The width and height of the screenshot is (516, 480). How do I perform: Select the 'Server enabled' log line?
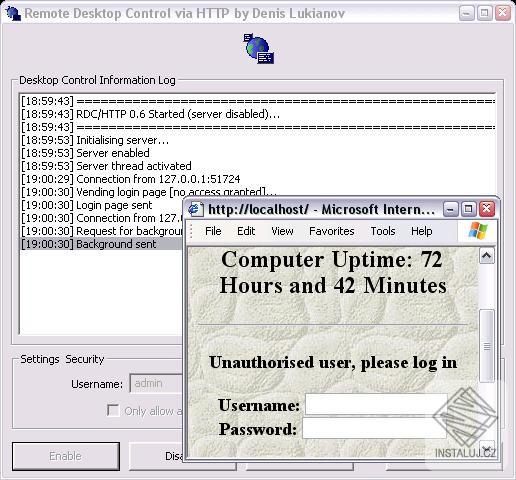(x=85, y=153)
